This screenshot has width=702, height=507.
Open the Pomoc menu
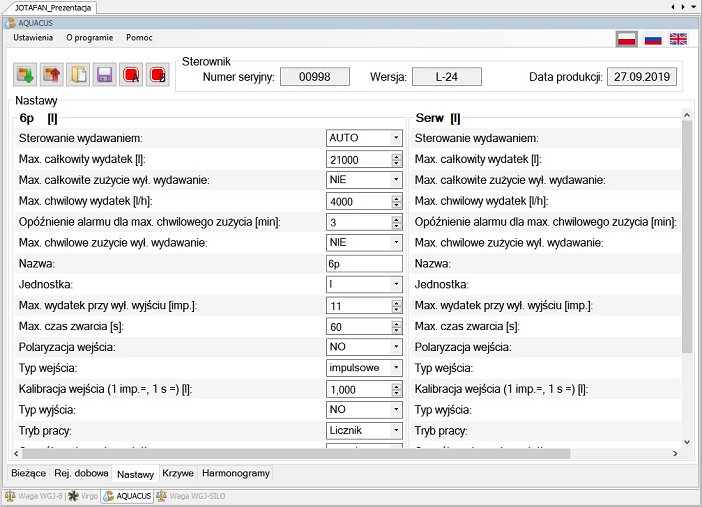click(x=139, y=38)
